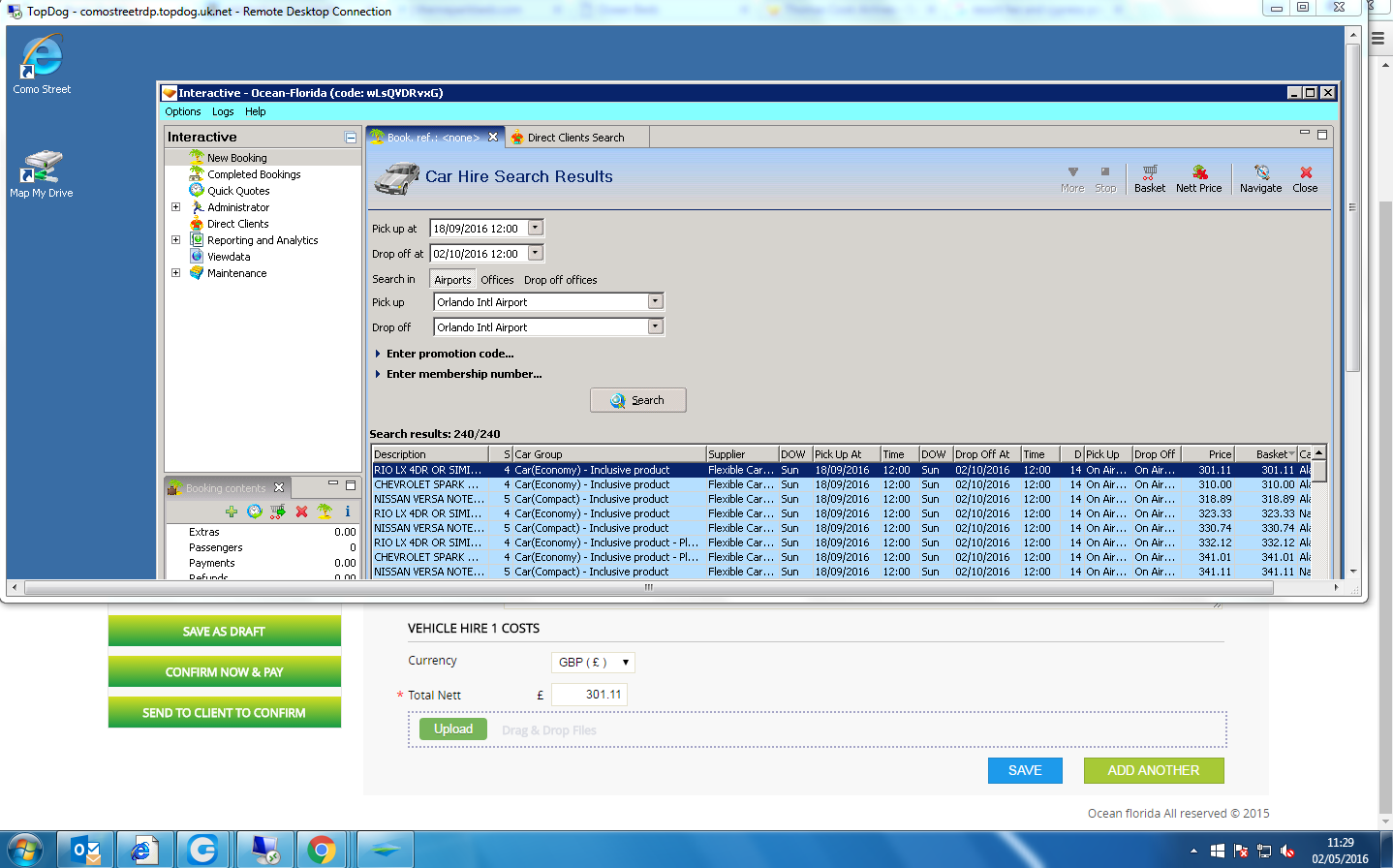The image size is (1393, 868).
Task: Click the remote desktop horizontal scrollbar
Action: click(x=649, y=587)
